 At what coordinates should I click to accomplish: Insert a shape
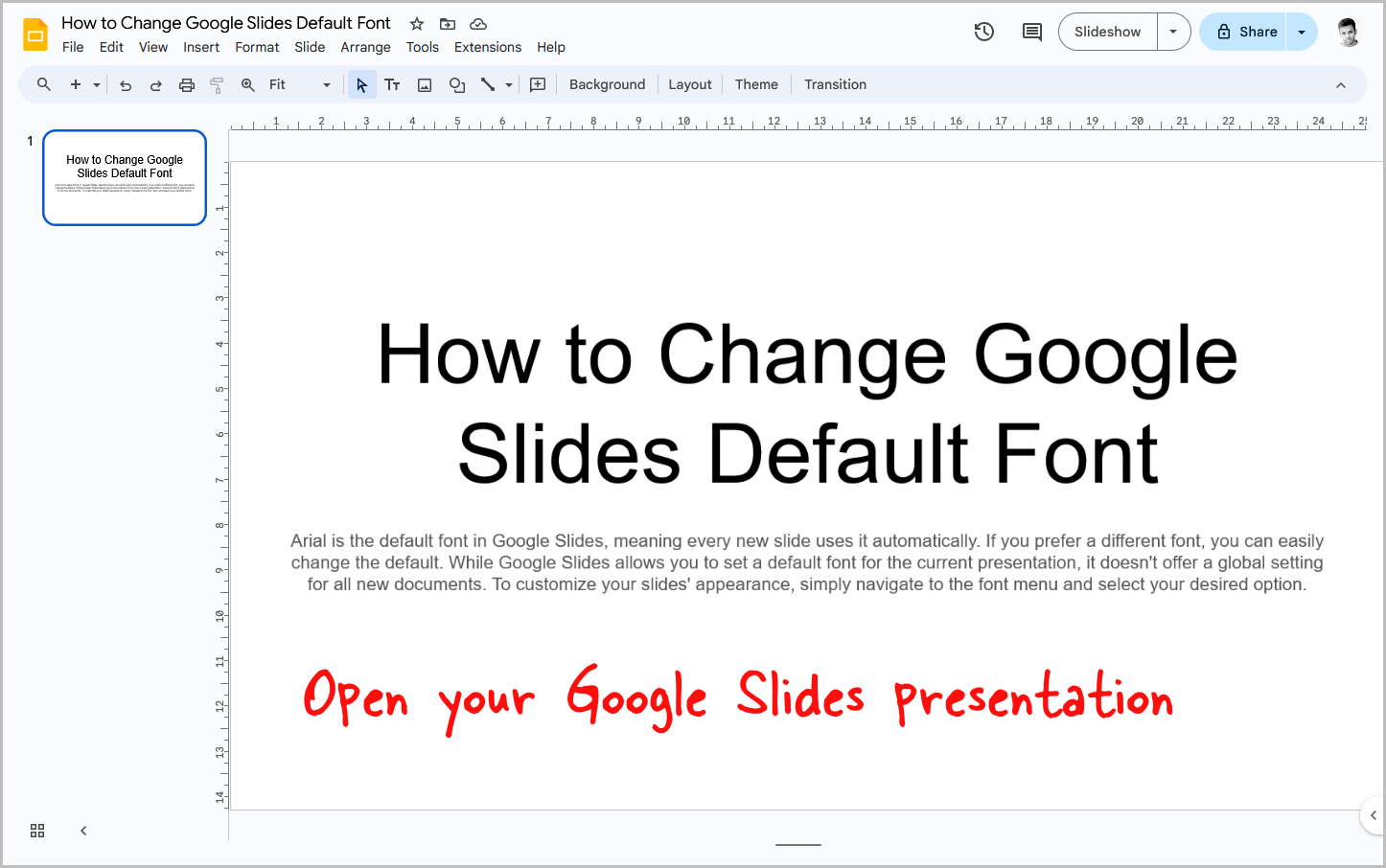coord(457,85)
